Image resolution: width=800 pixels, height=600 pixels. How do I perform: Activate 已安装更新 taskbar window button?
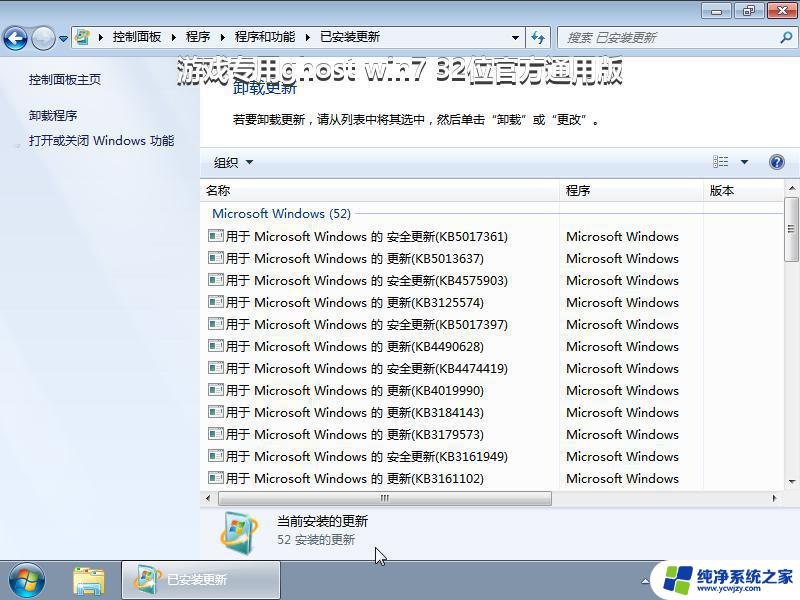click(x=201, y=580)
